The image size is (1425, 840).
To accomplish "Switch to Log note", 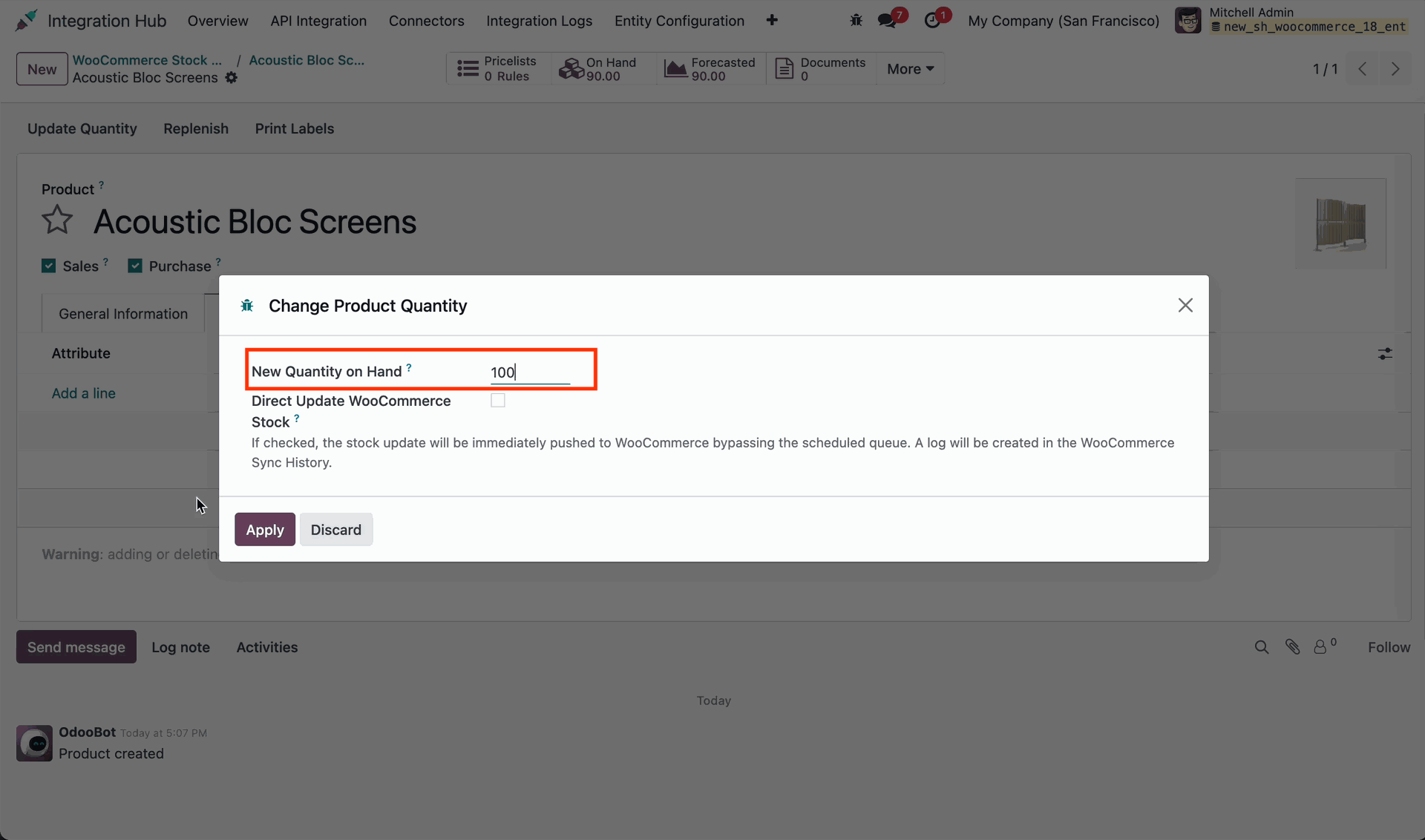I will point(180,647).
